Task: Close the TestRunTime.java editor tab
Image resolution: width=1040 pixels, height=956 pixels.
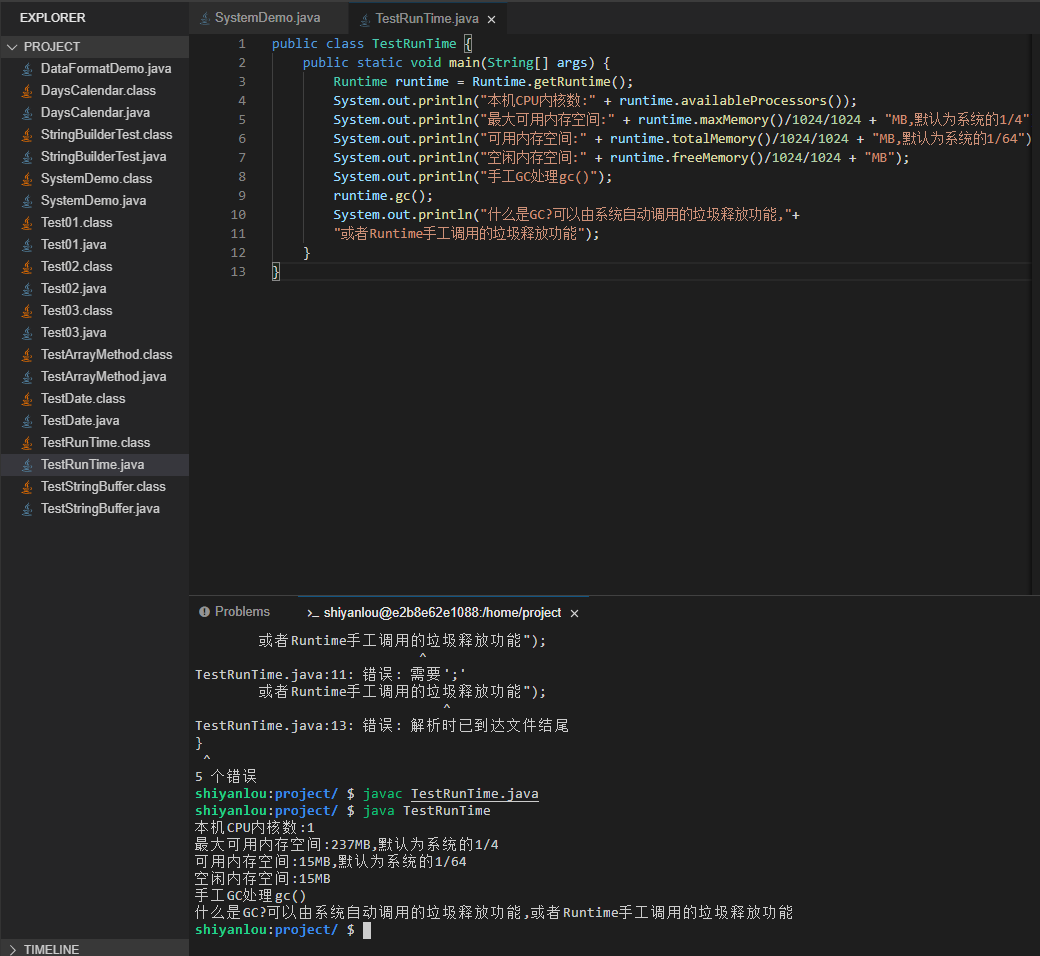Action: tap(491, 19)
